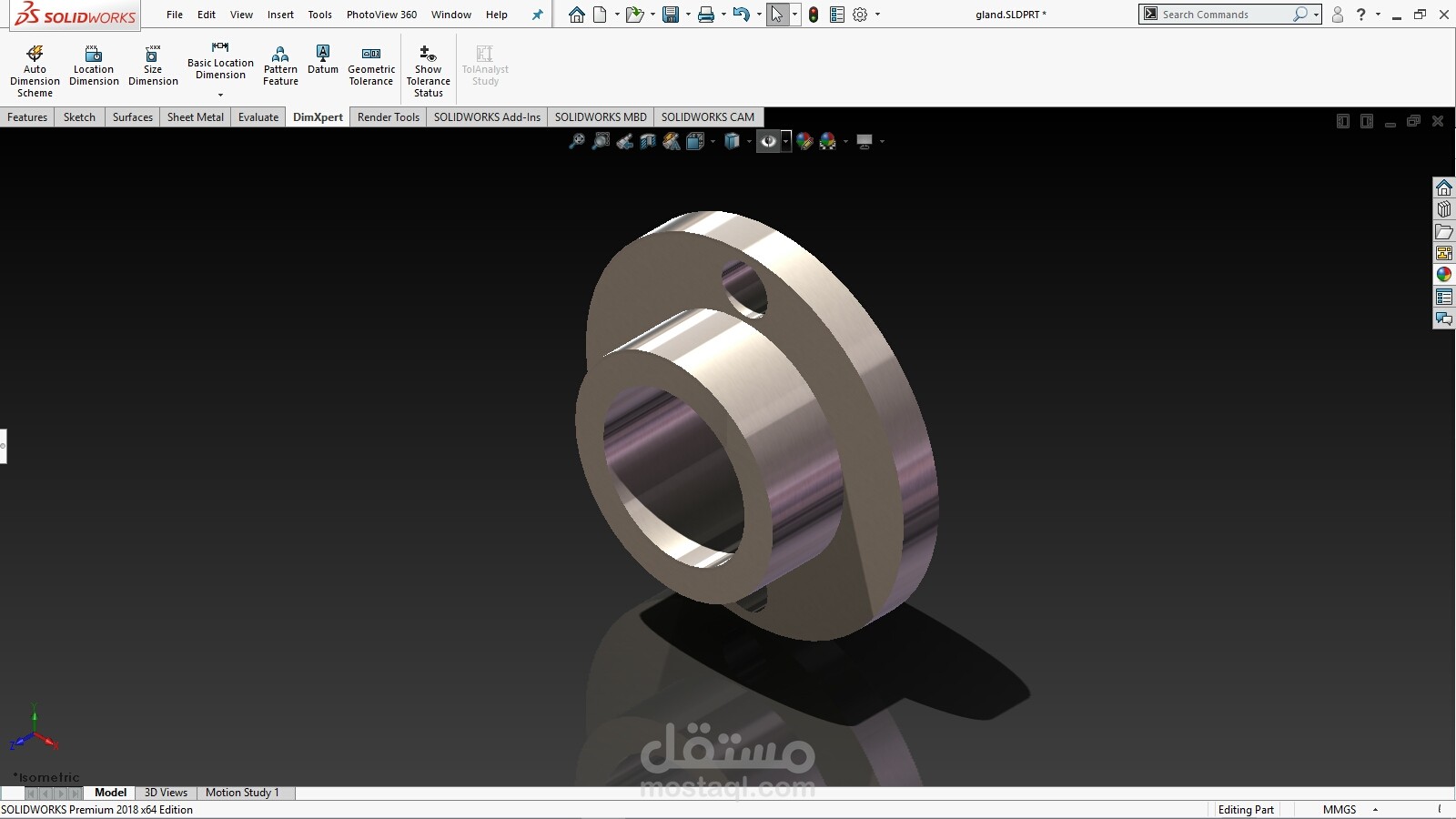Click the Search Commands input field
This screenshot has height=819, width=1456.
pos(1225,15)
